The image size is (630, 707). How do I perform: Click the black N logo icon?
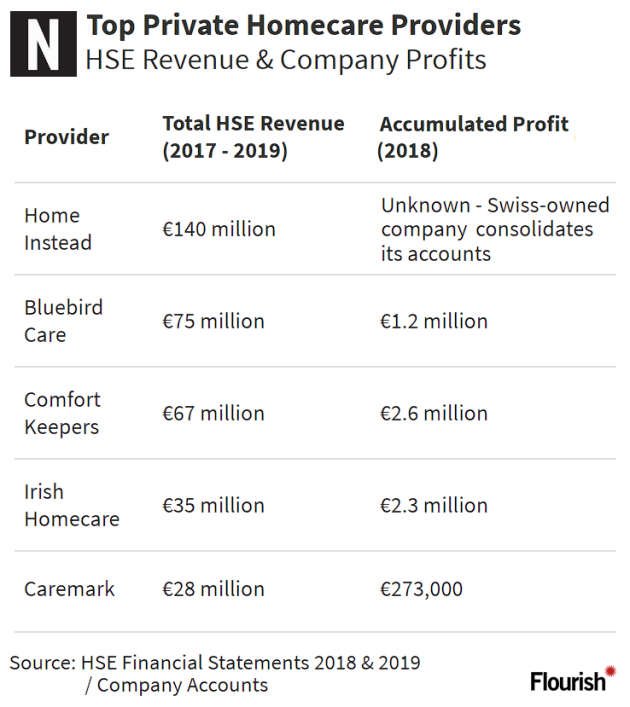pyautogui.click(x=43, y=43)
